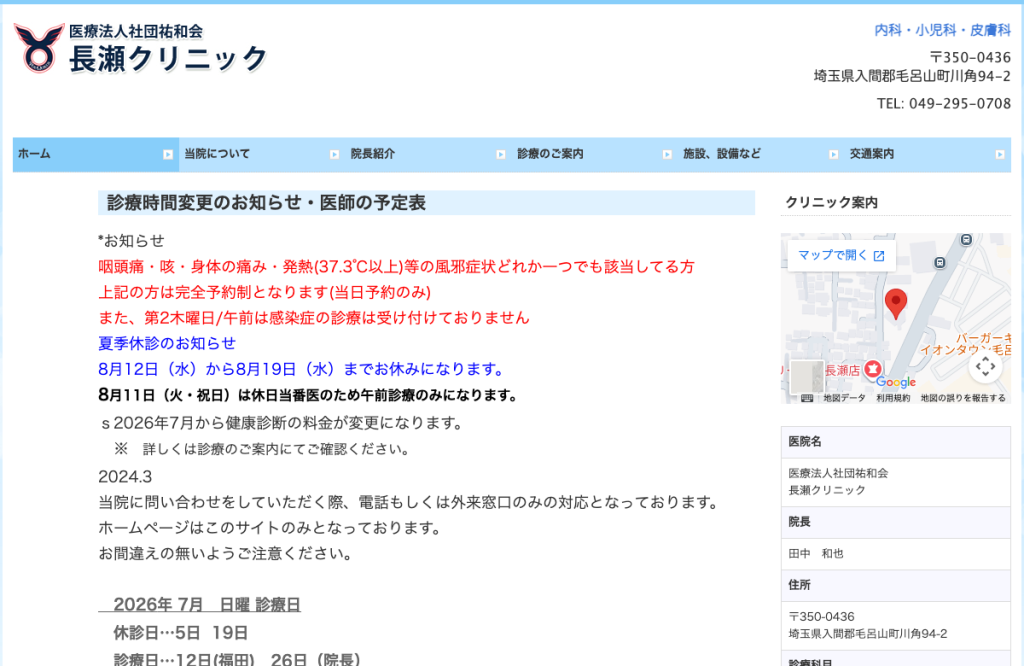Click the 診療日…12日(福田) 26日(院長) line

(x=236, y=659)
